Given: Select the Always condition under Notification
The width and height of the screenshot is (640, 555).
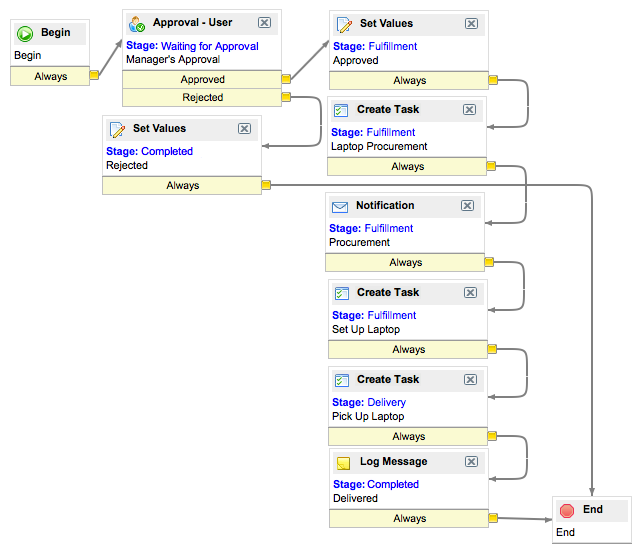Looking at the screenshot, I should coord(405,262).
